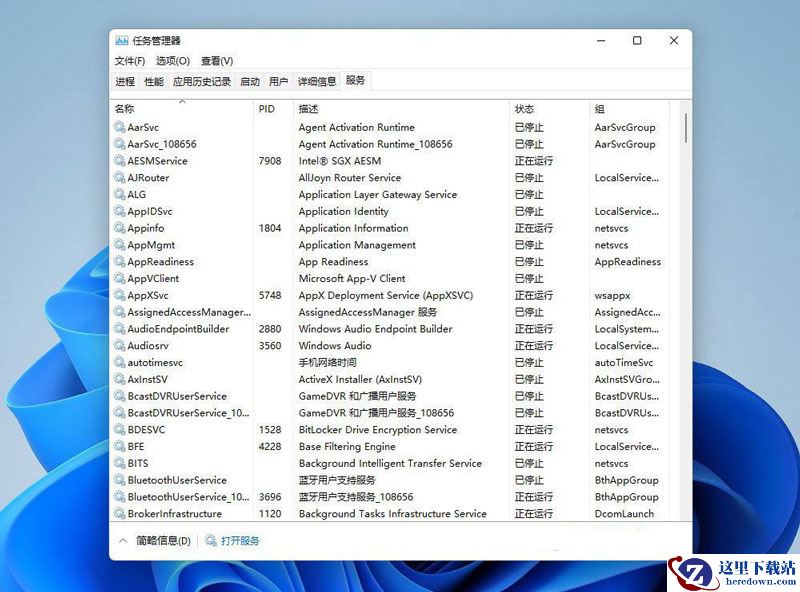Click the gear icon beside AarSvc
This screenshot has width=800, height=592.
point(119,127)
